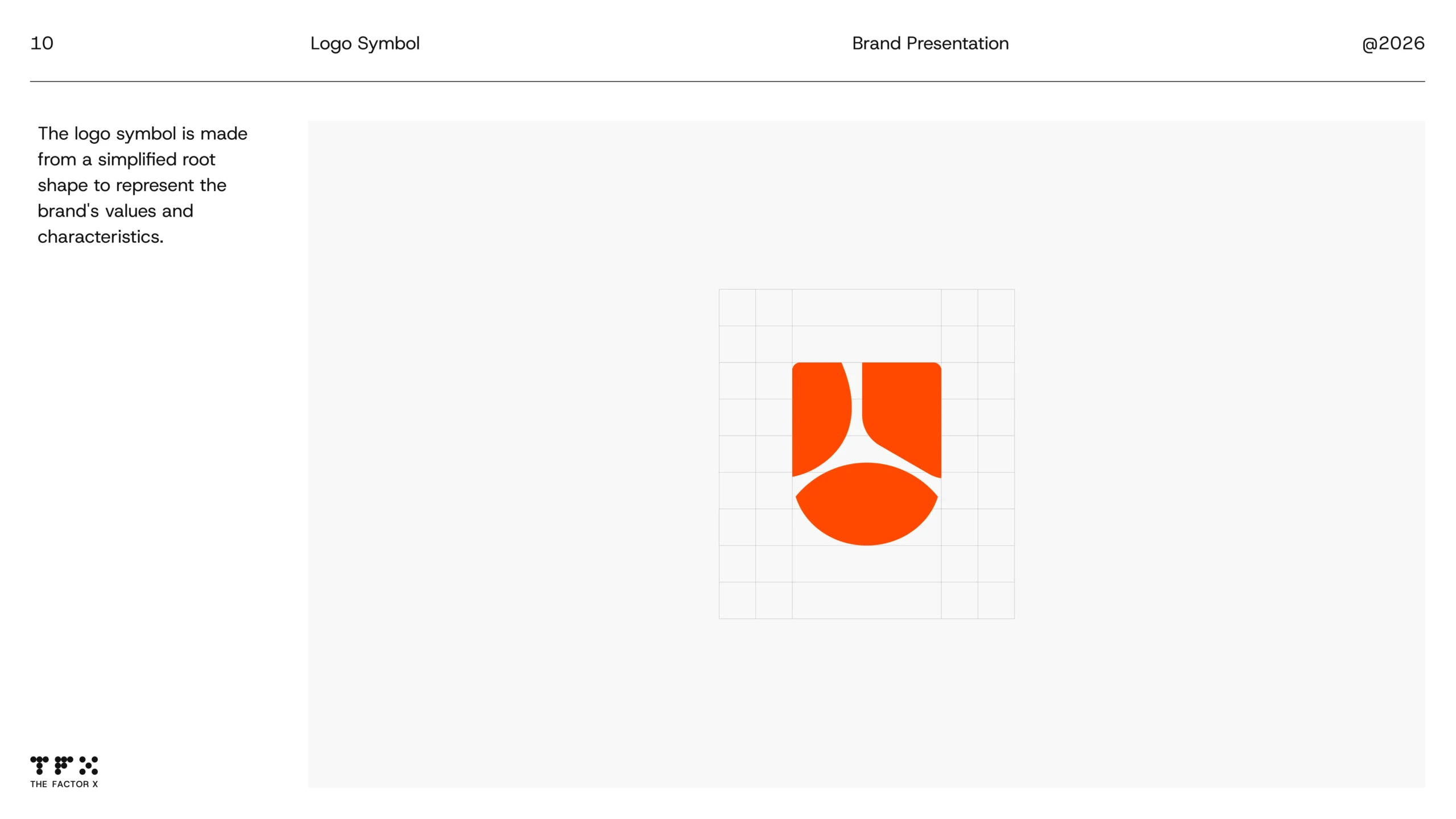Select the "Brand Presentation" header title
The width and height of the screenshot is (1456, 819).
930,43
